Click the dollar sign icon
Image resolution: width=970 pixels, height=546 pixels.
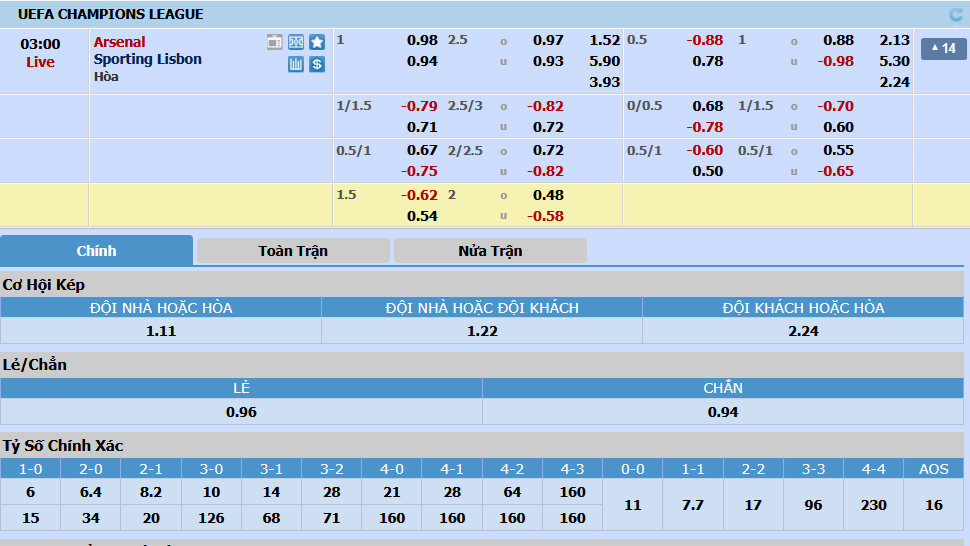pos(317,64)
